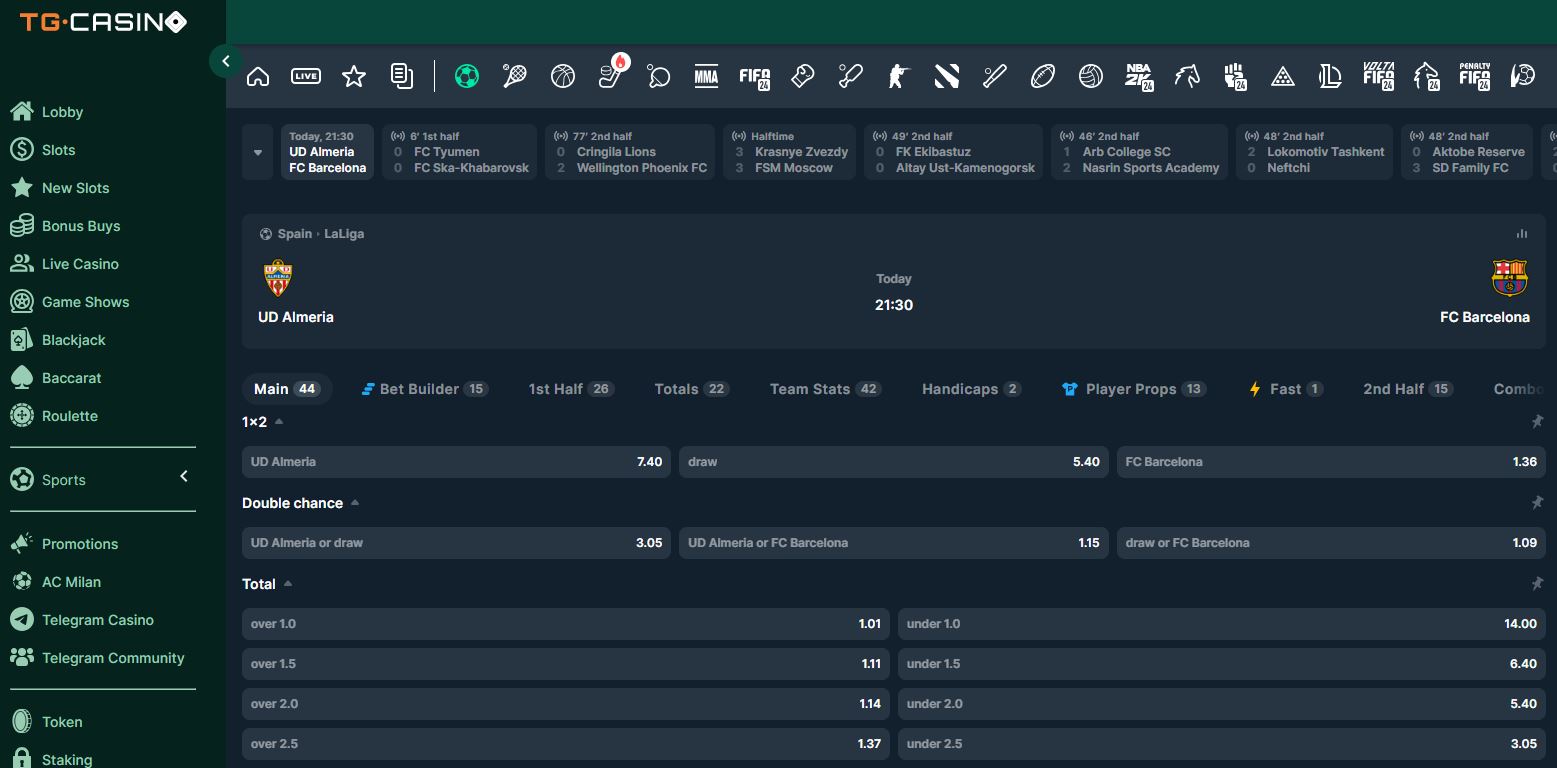Open the 2nd Half tab
The image size is (1557, 768).
coord(1408,389)
